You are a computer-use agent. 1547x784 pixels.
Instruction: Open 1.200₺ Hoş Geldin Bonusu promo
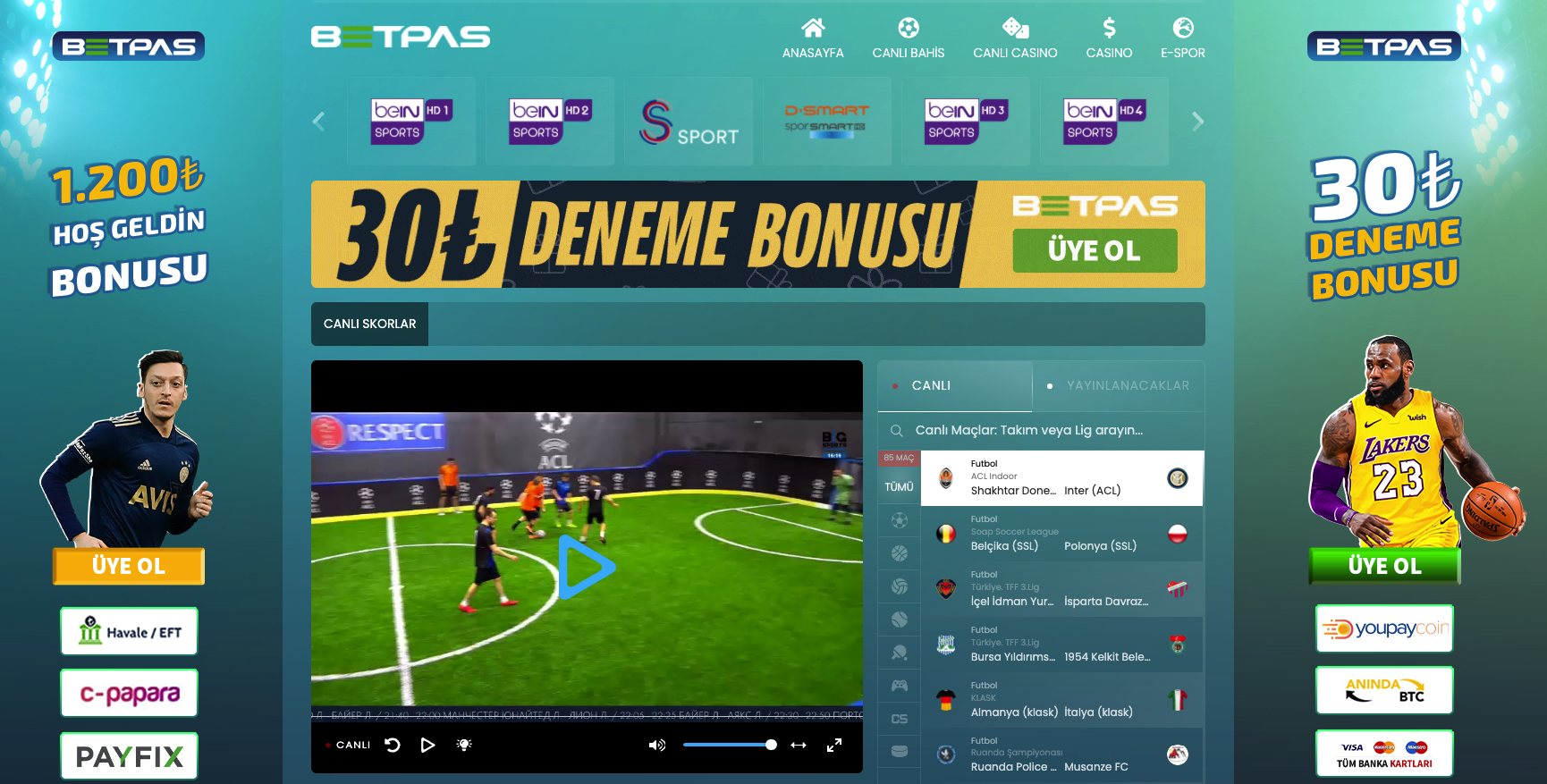click(x=129, y=228)
